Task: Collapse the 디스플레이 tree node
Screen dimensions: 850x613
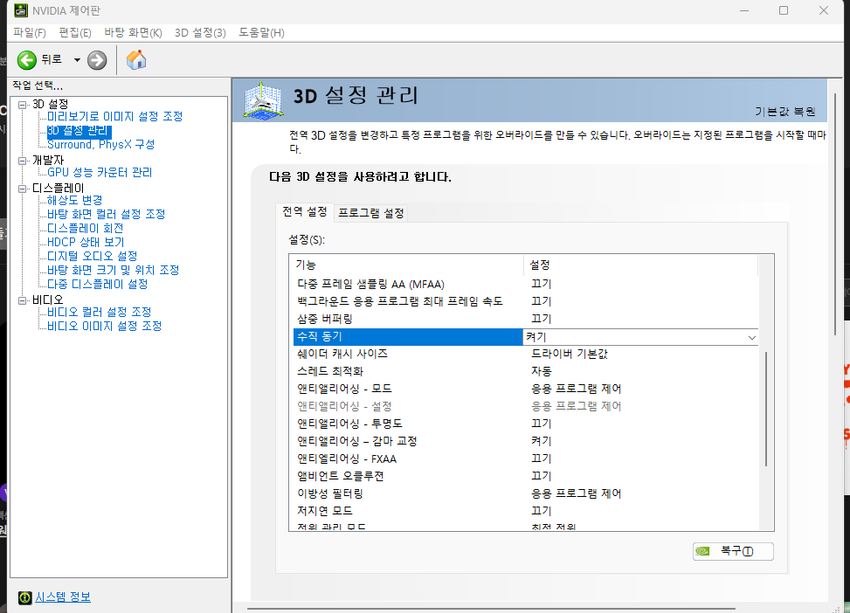Action: (x=23, y=188)
